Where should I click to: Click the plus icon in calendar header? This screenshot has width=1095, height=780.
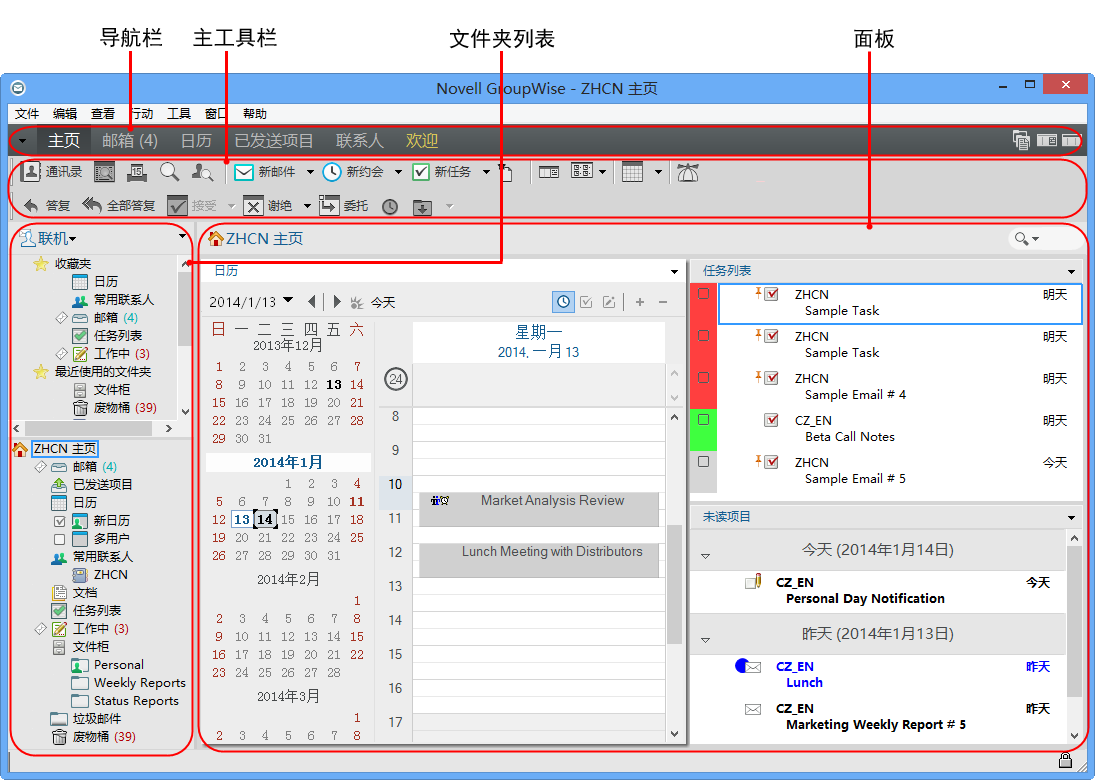640,302
